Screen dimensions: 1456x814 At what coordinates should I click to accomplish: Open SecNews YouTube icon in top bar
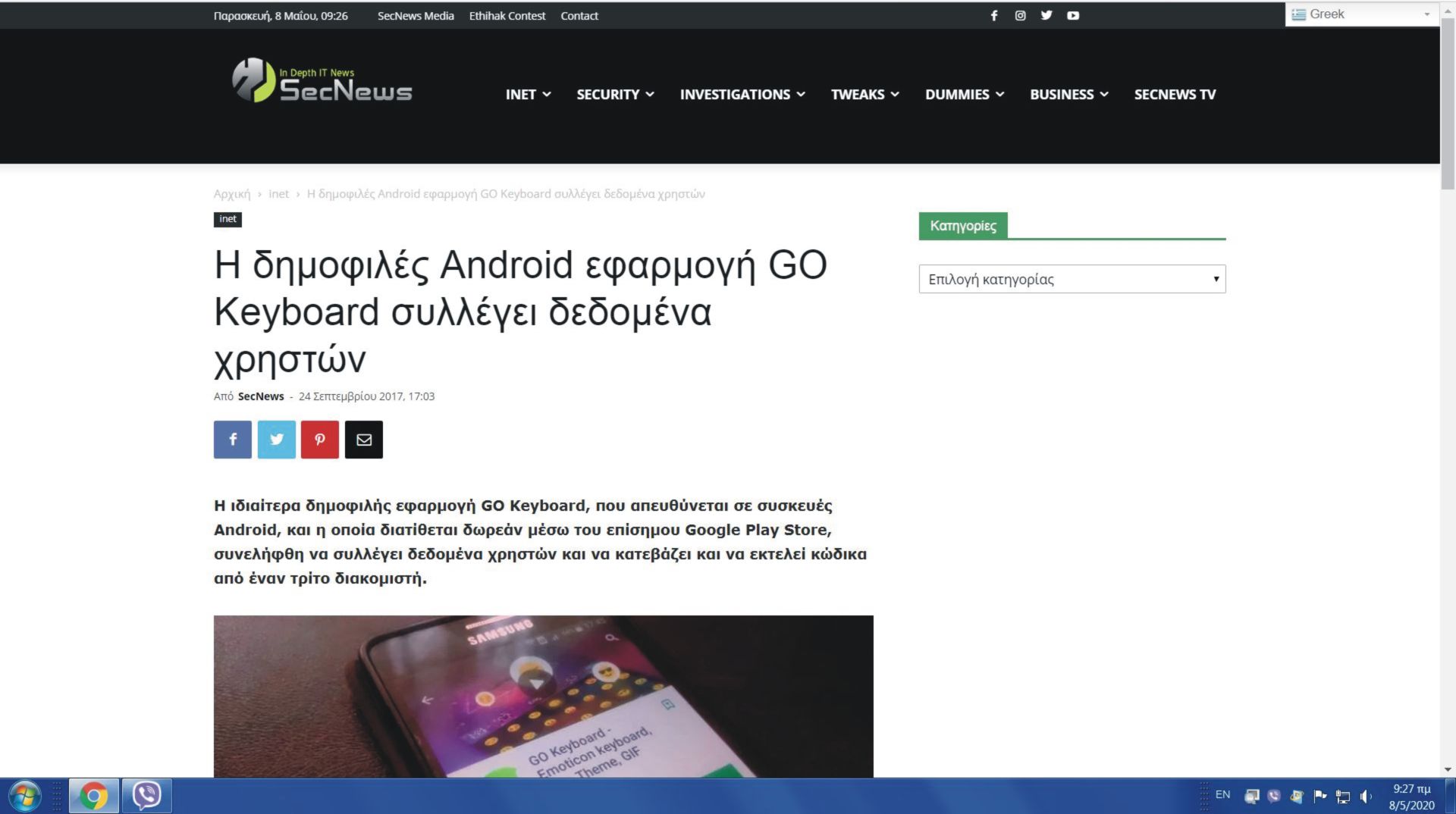(x=1073, y=15)
